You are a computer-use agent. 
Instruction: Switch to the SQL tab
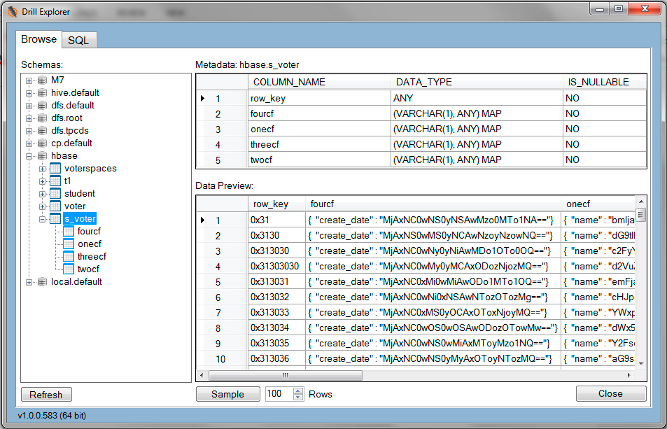point(77,40)
